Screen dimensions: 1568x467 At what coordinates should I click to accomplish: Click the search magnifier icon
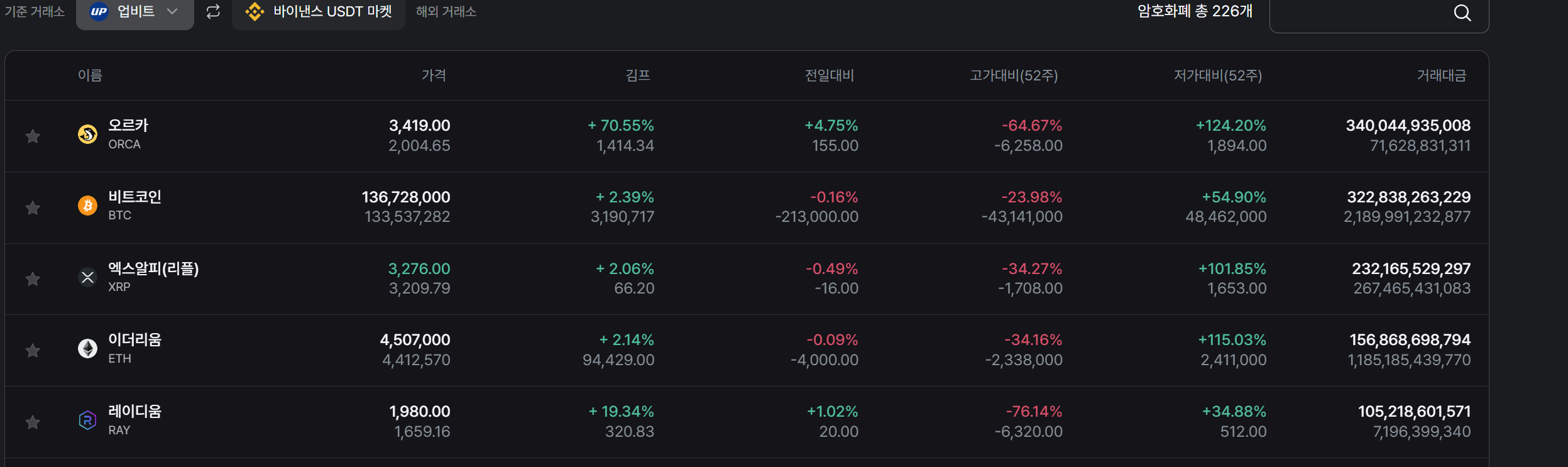pos(1462,13)
